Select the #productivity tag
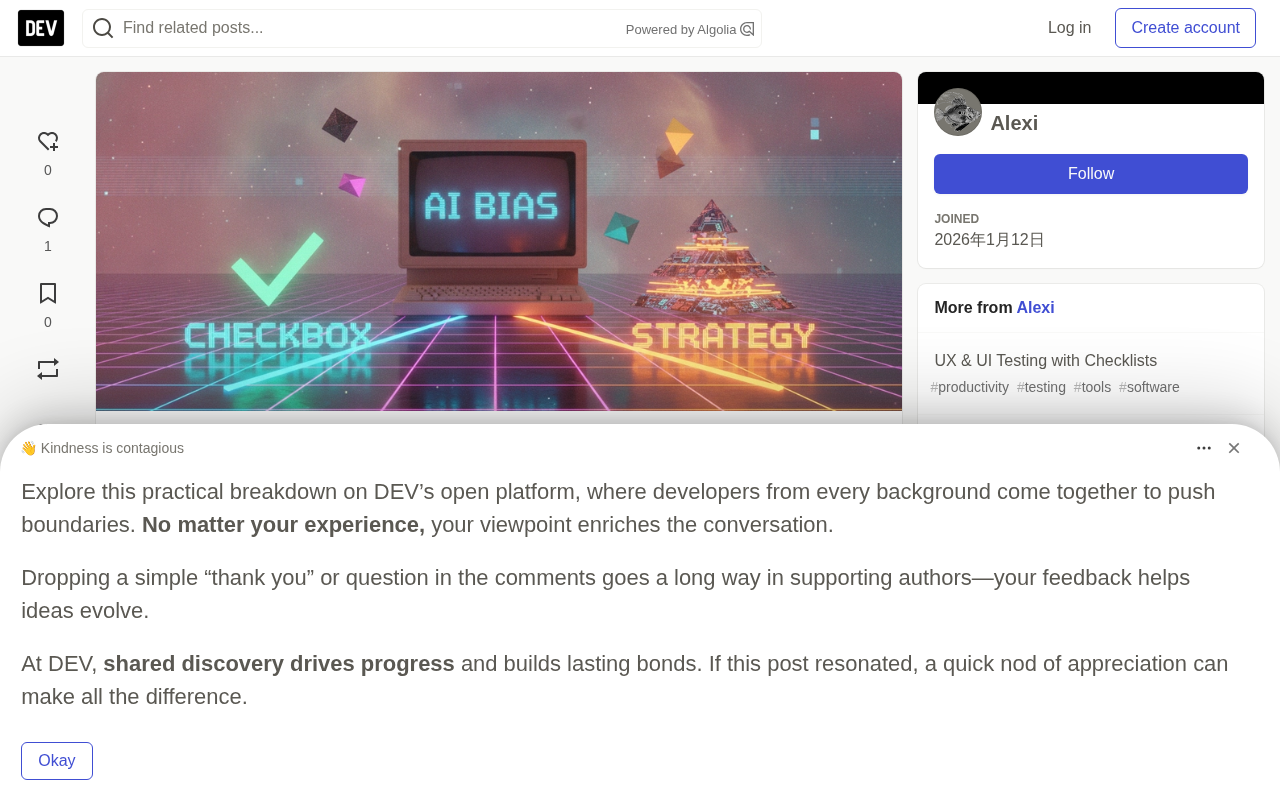 [970, 387]
